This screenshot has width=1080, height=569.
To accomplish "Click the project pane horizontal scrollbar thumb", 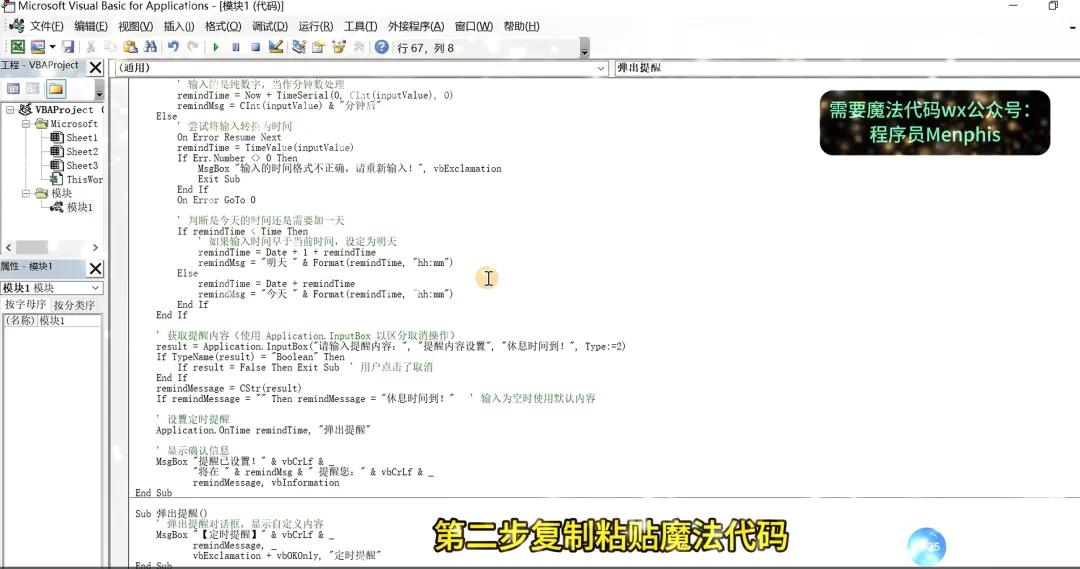I will point(32,247).
